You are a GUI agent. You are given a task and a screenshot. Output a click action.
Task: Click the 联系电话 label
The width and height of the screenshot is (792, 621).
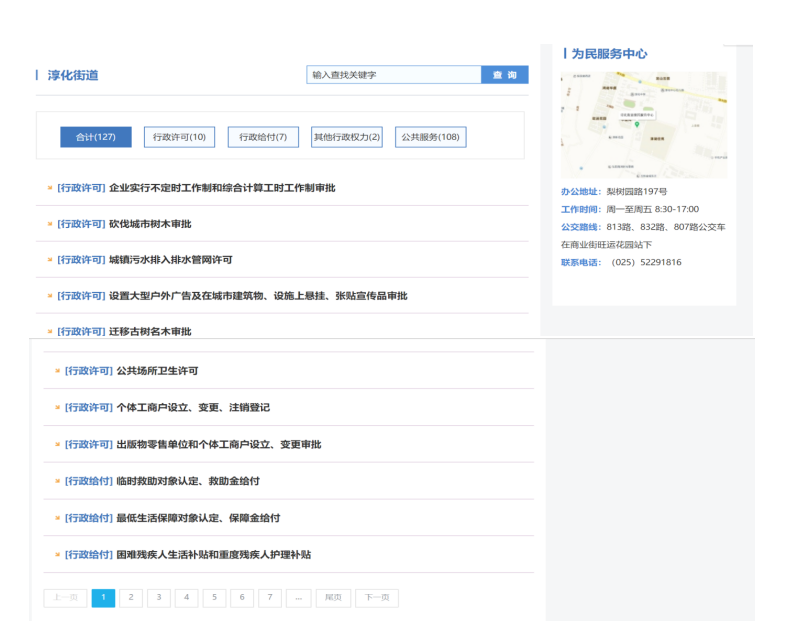coord(579,262)
